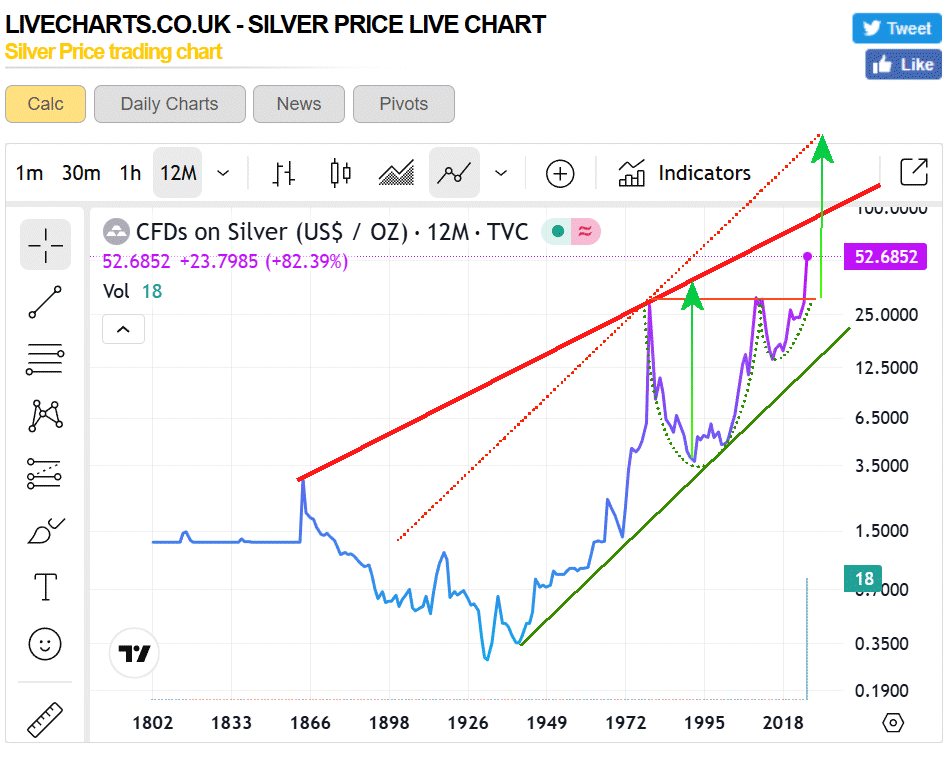Image resolution: width=948 pixels, height=770 pixels.
Task: Open the emoji icons tool
Action: coord(45,644)
